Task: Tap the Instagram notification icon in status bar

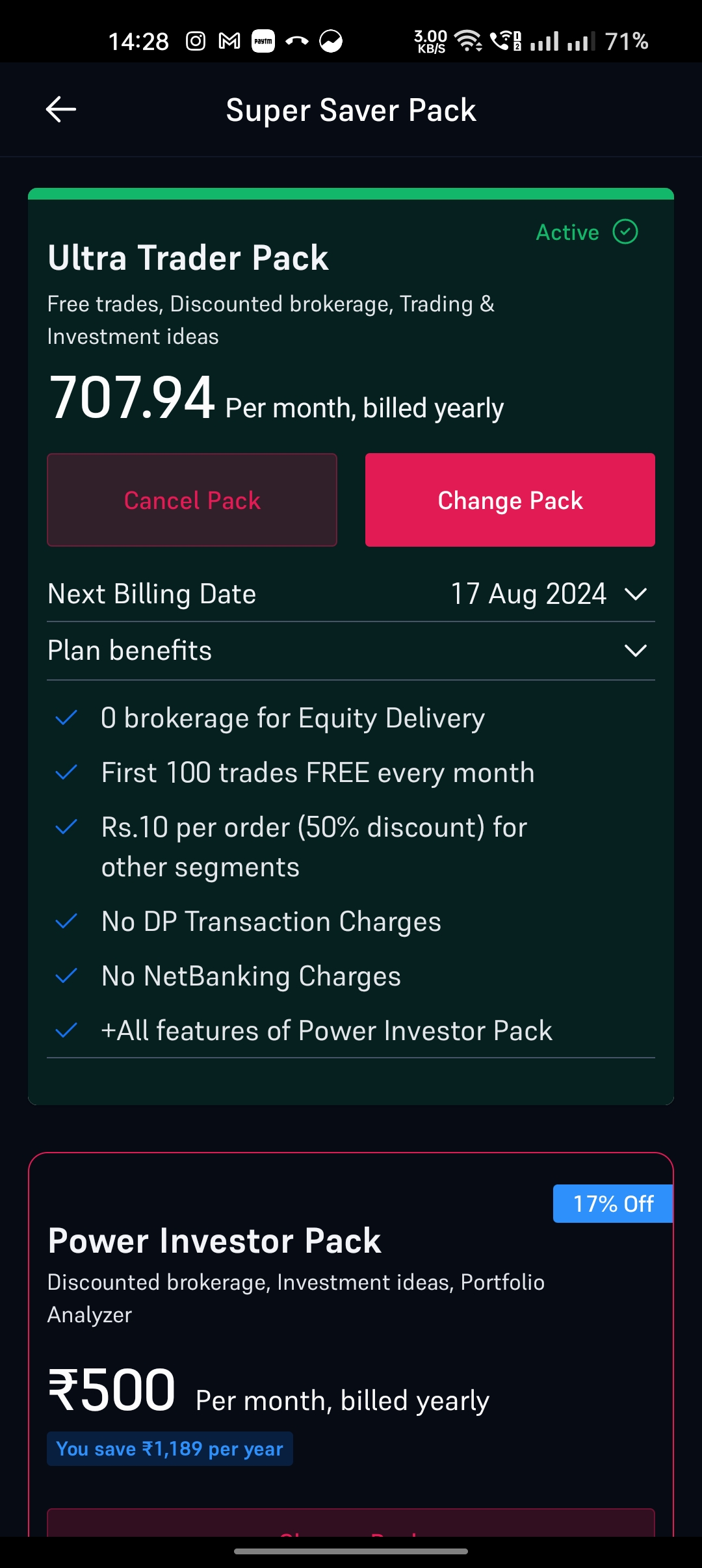Action: [x=196, y=42]
